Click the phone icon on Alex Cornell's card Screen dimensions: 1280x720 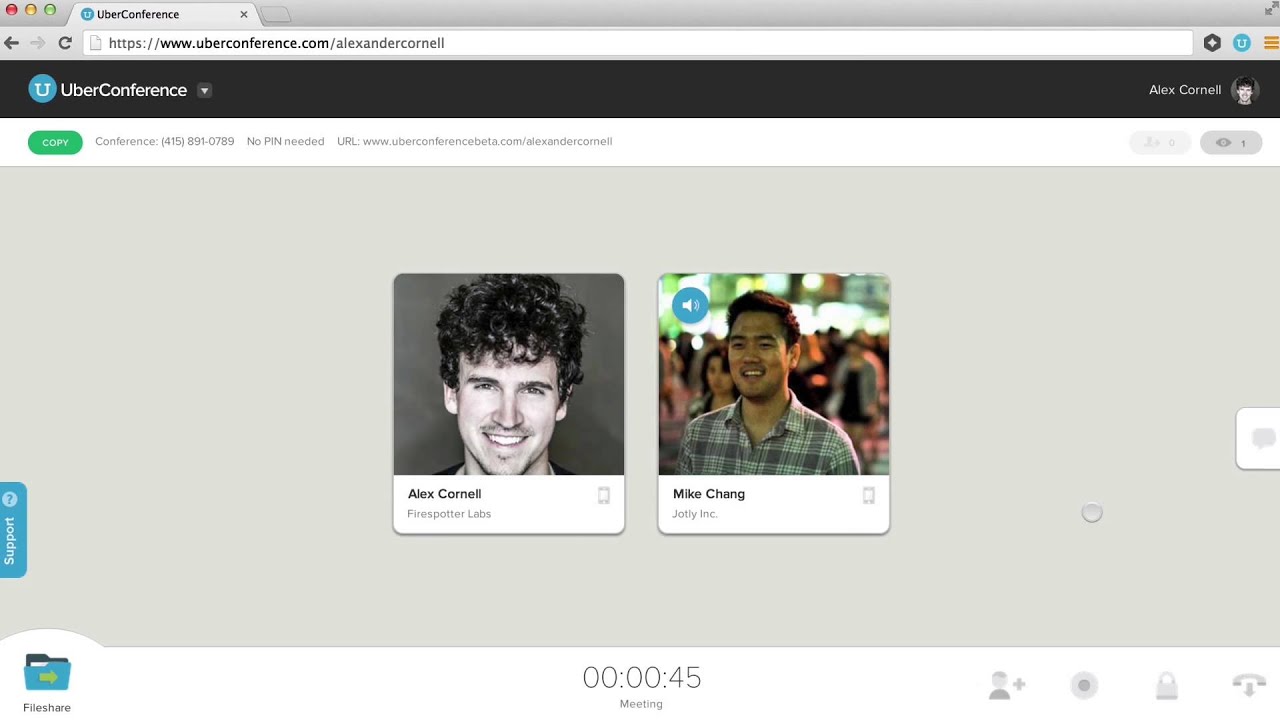coord(604,495)
